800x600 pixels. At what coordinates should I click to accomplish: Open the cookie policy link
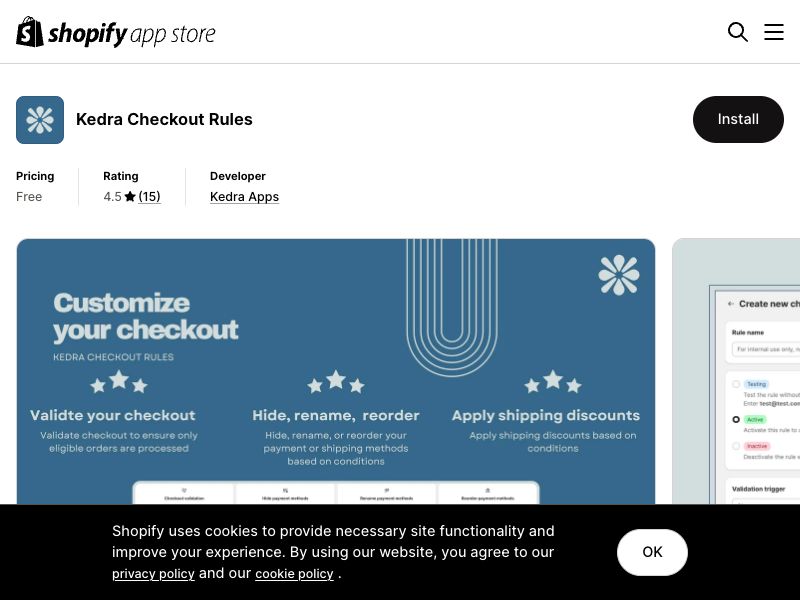point(294,573)
